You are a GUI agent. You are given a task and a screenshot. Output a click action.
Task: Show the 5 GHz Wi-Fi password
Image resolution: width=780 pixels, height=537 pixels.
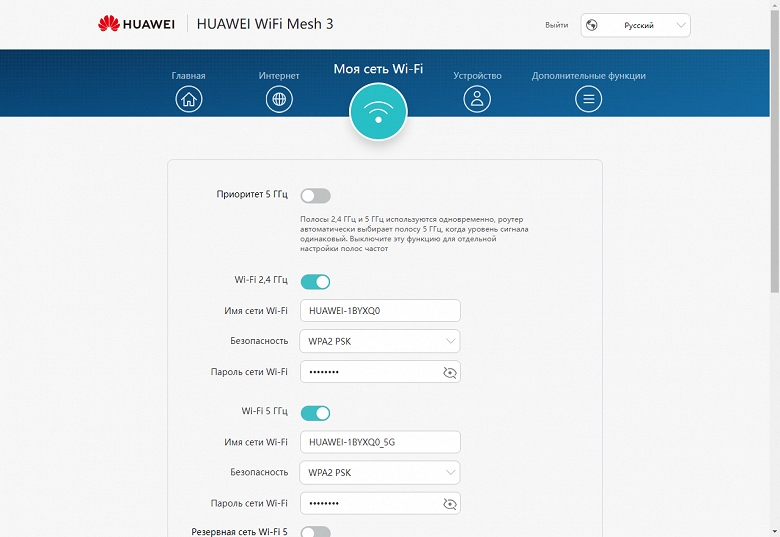(x=450, y=504)
